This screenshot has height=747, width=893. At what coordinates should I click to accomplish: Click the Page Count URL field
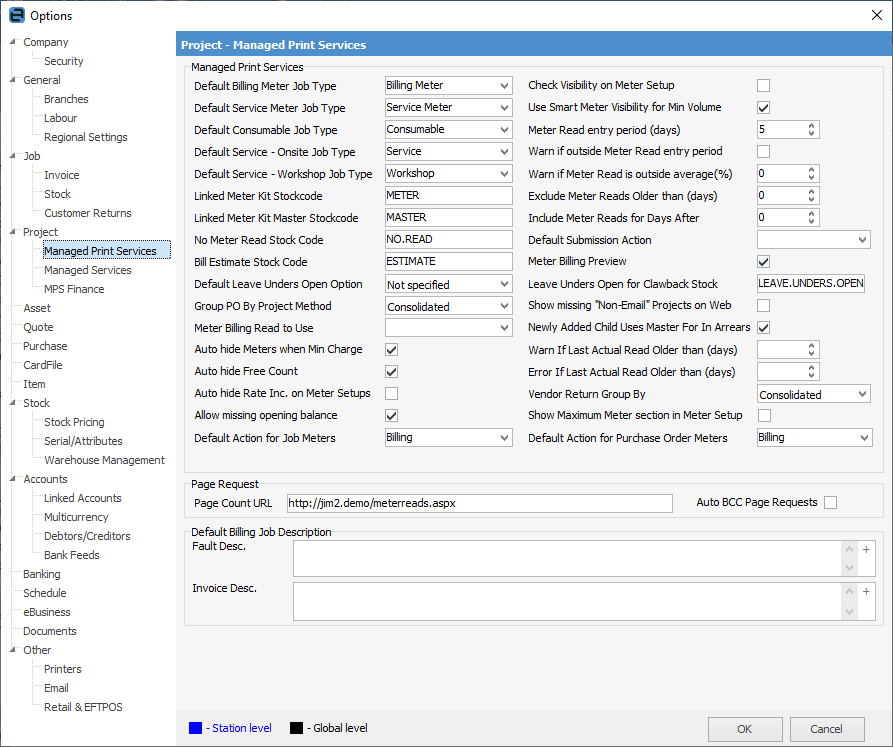[479, 503]
